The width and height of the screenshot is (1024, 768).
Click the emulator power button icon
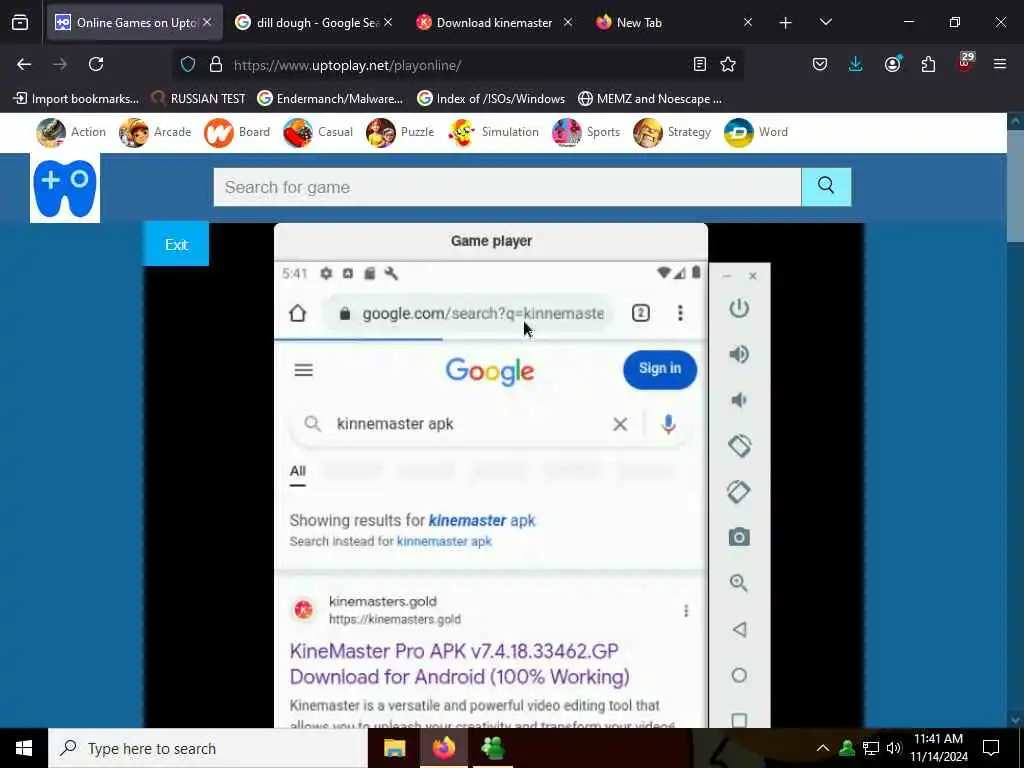click(739, 308)
